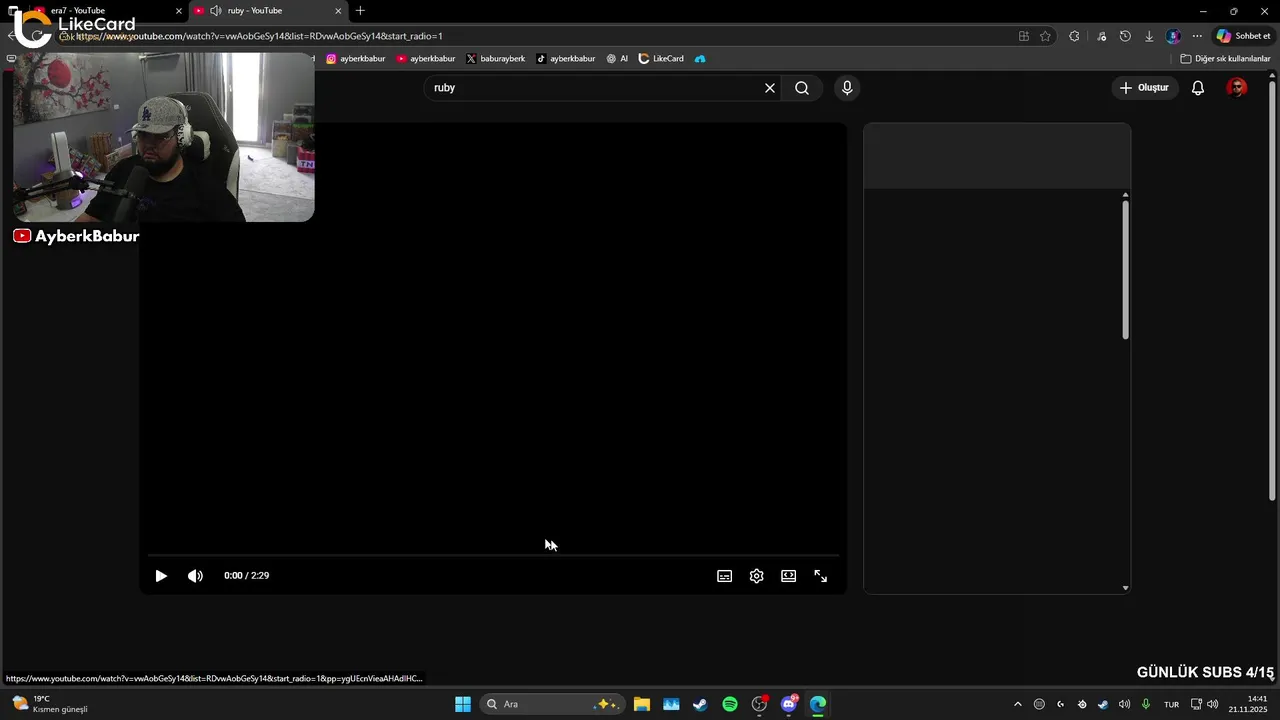The width and height of the screenshot is (1280, 720).
Task: Open the YouTube notifications bell
Action: click(x=1198, y=88)
